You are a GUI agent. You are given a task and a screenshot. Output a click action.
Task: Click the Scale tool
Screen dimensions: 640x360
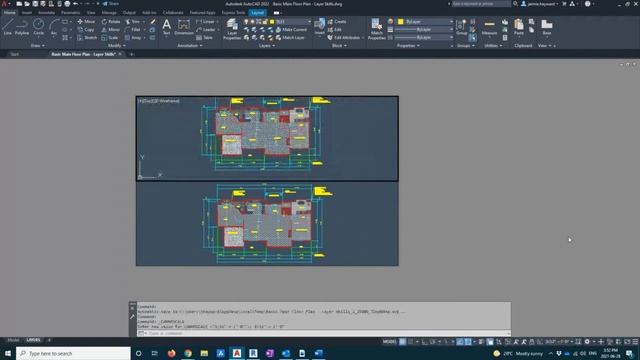pyautogui.click(x=109, y=38)
